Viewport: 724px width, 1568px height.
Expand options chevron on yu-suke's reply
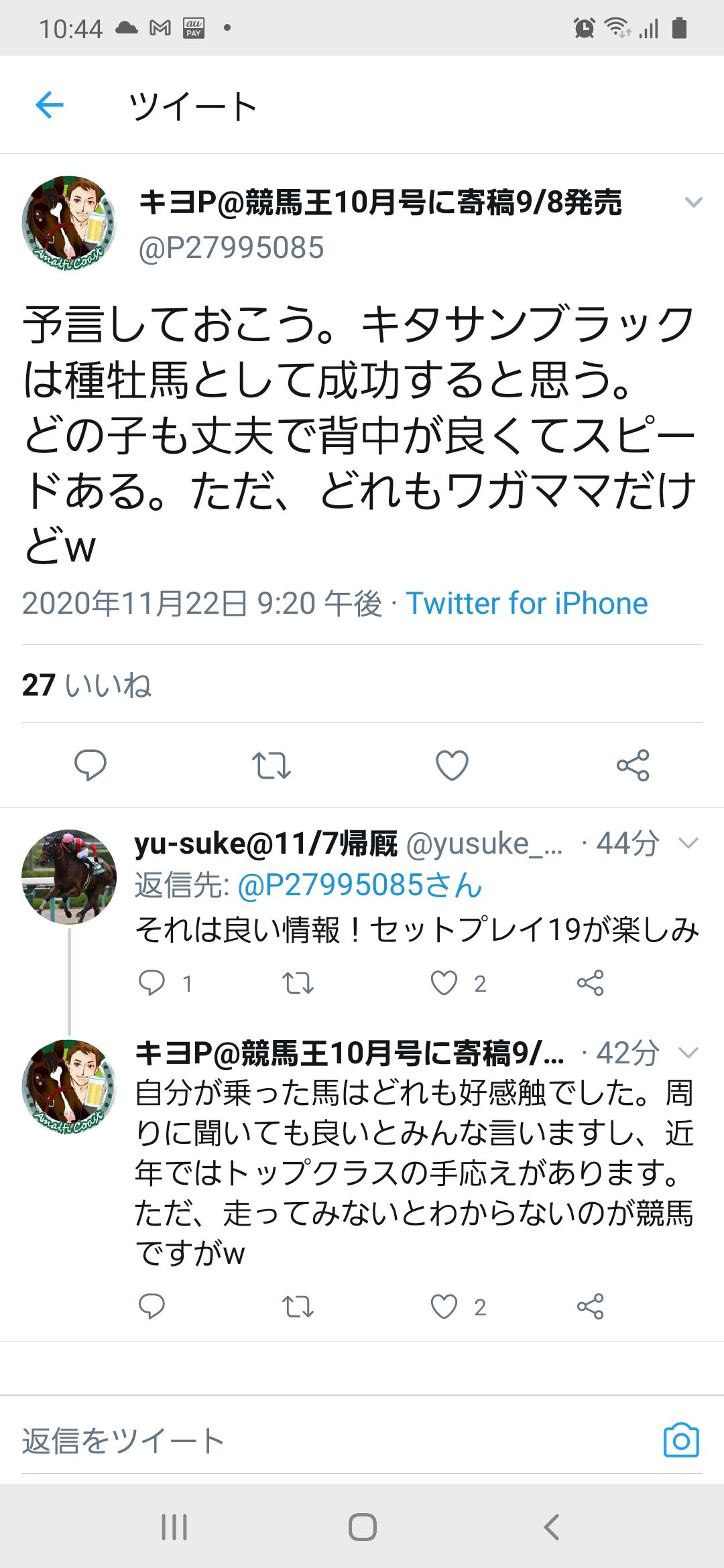(x=688, y=843)
